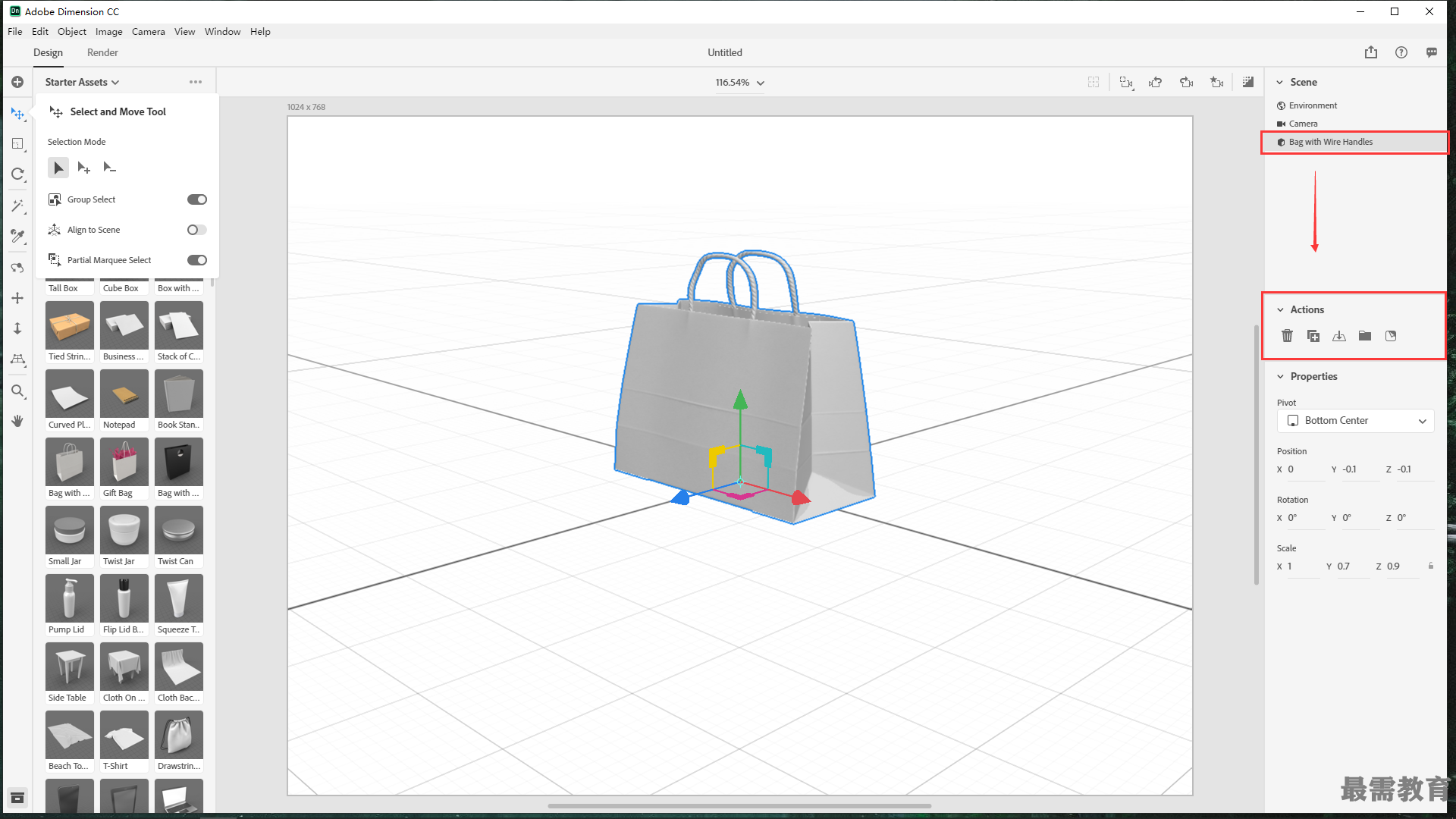Click the Pump Lid asset thumbnail
This screenshot has height=819, width=1456.
tap(70, 598)
